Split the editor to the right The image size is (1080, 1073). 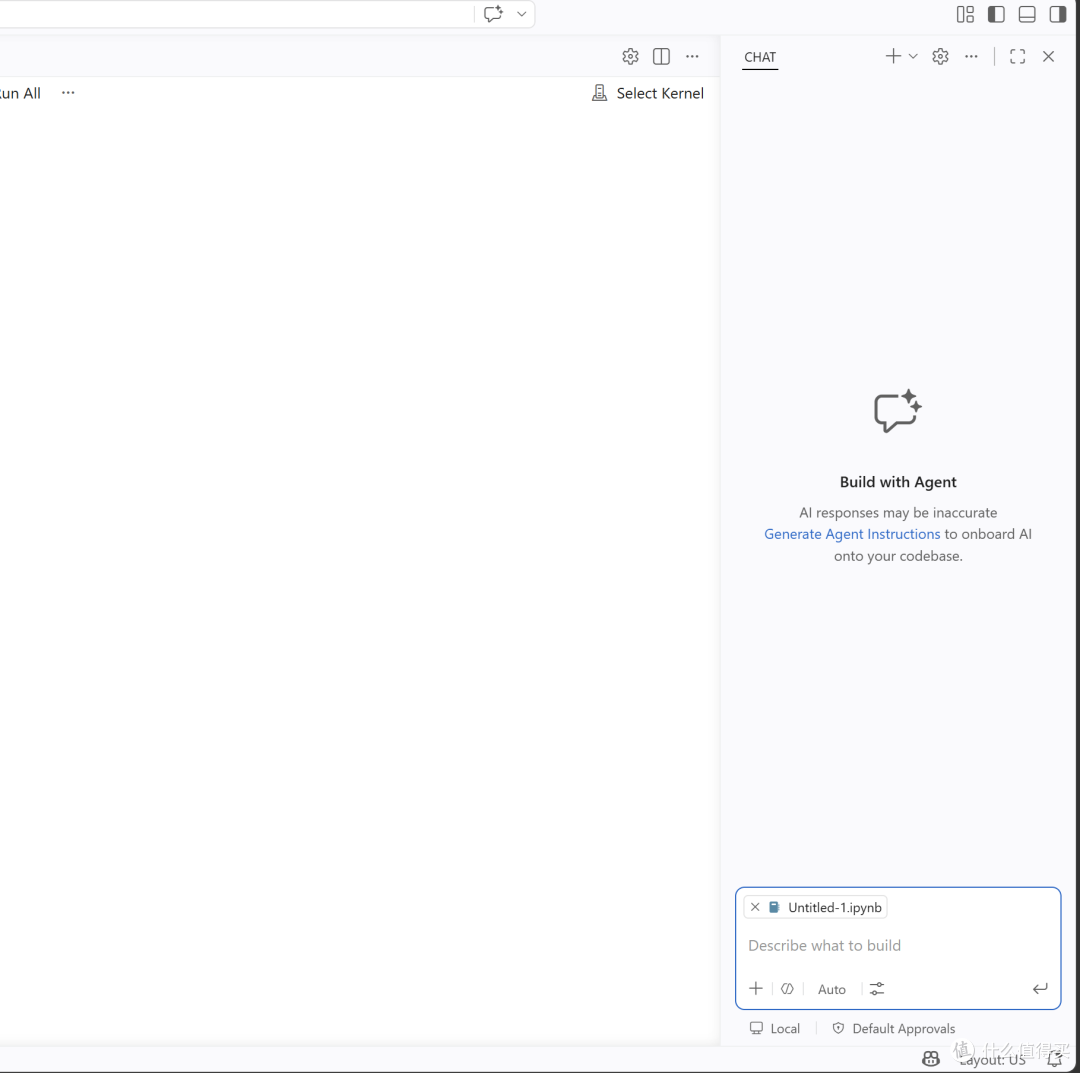pos(661,56)
